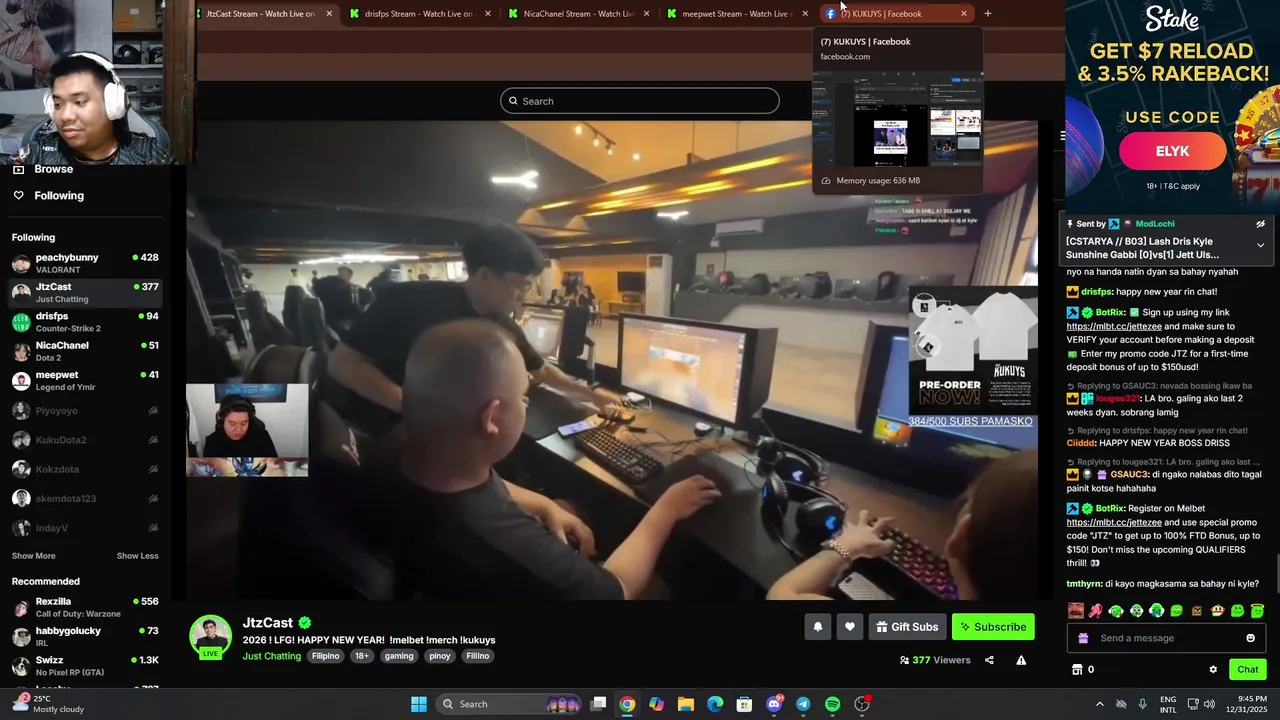The width and height of the screenshot is (1280, 720).
Task: Click the ELYK promo code button on ad
Action: (1172, 151)
